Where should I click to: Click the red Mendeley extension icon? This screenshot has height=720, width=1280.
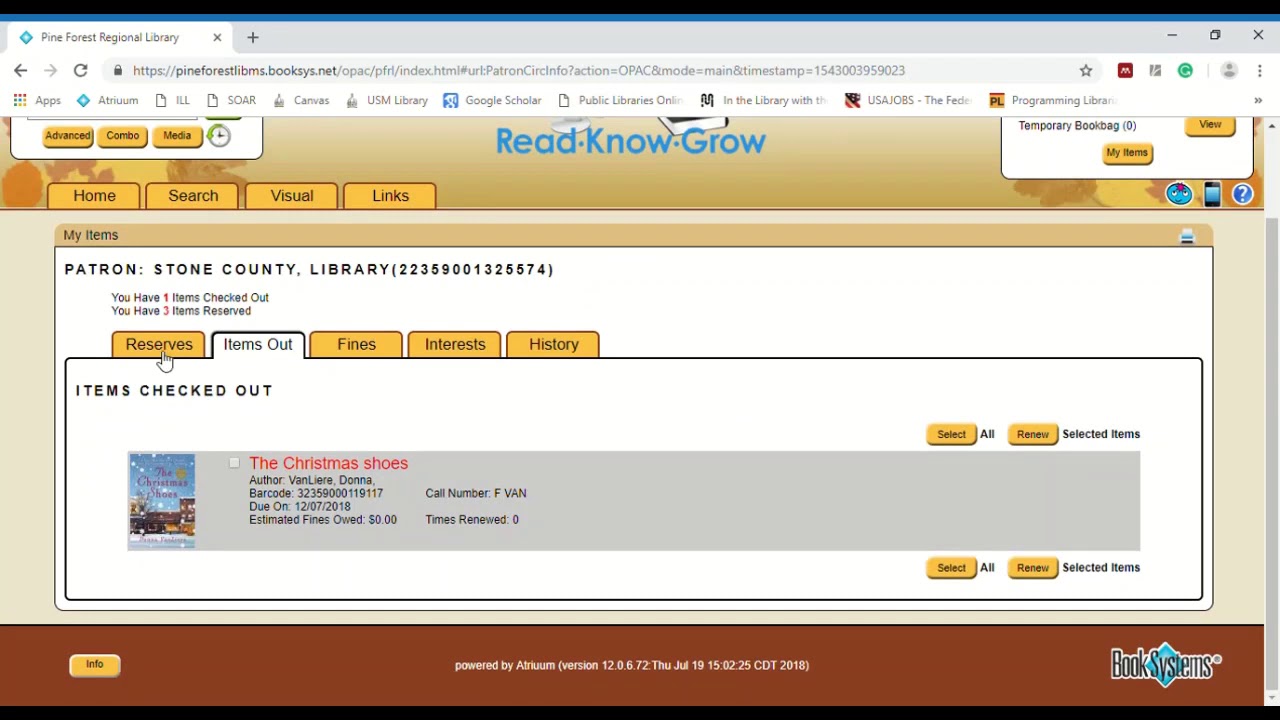[x=1125, y=71]
